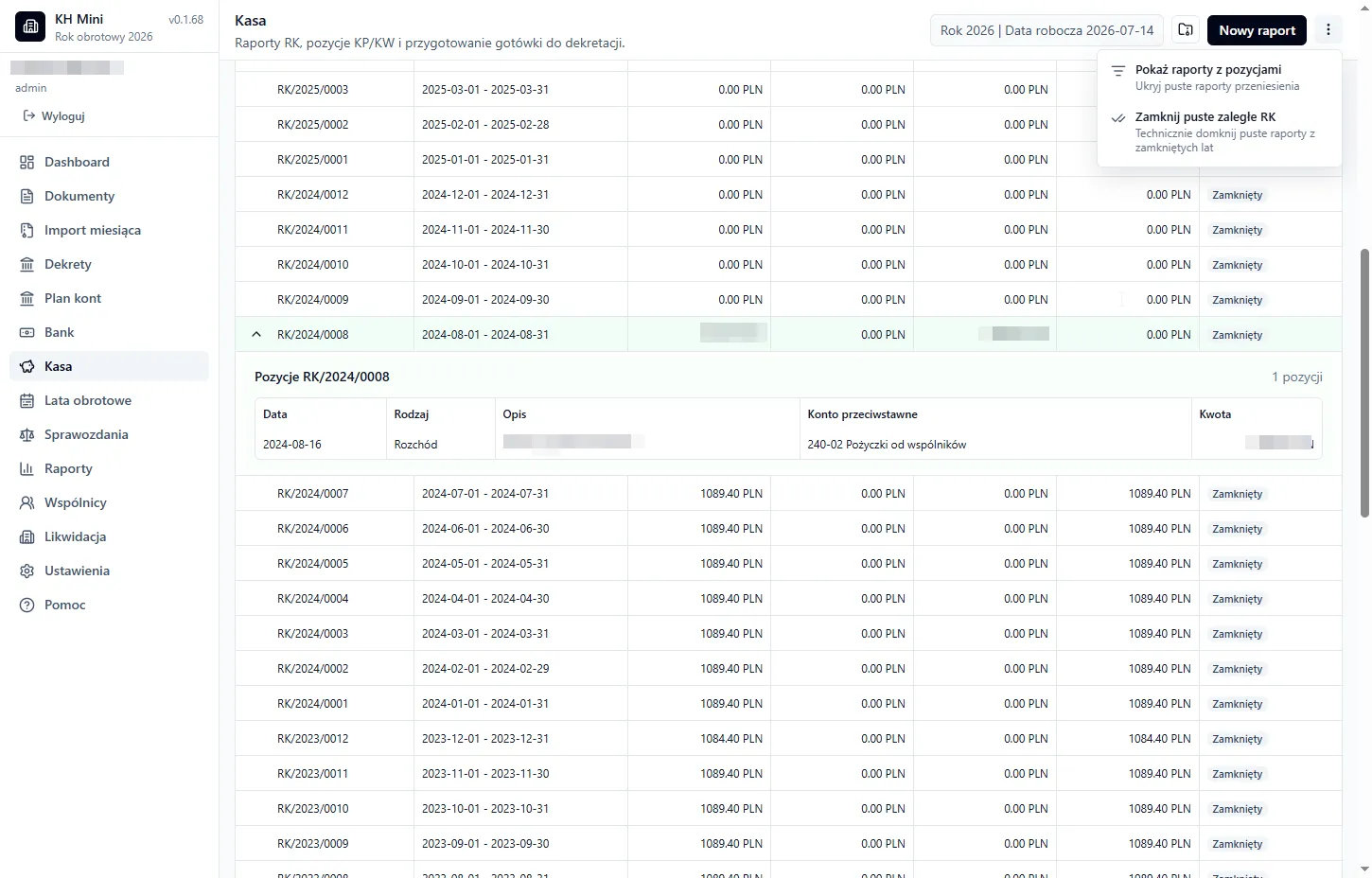Viewport: 1372px width, 878px height.
Task: Click the Likwidacja building icon
Action: click(27, 536)
